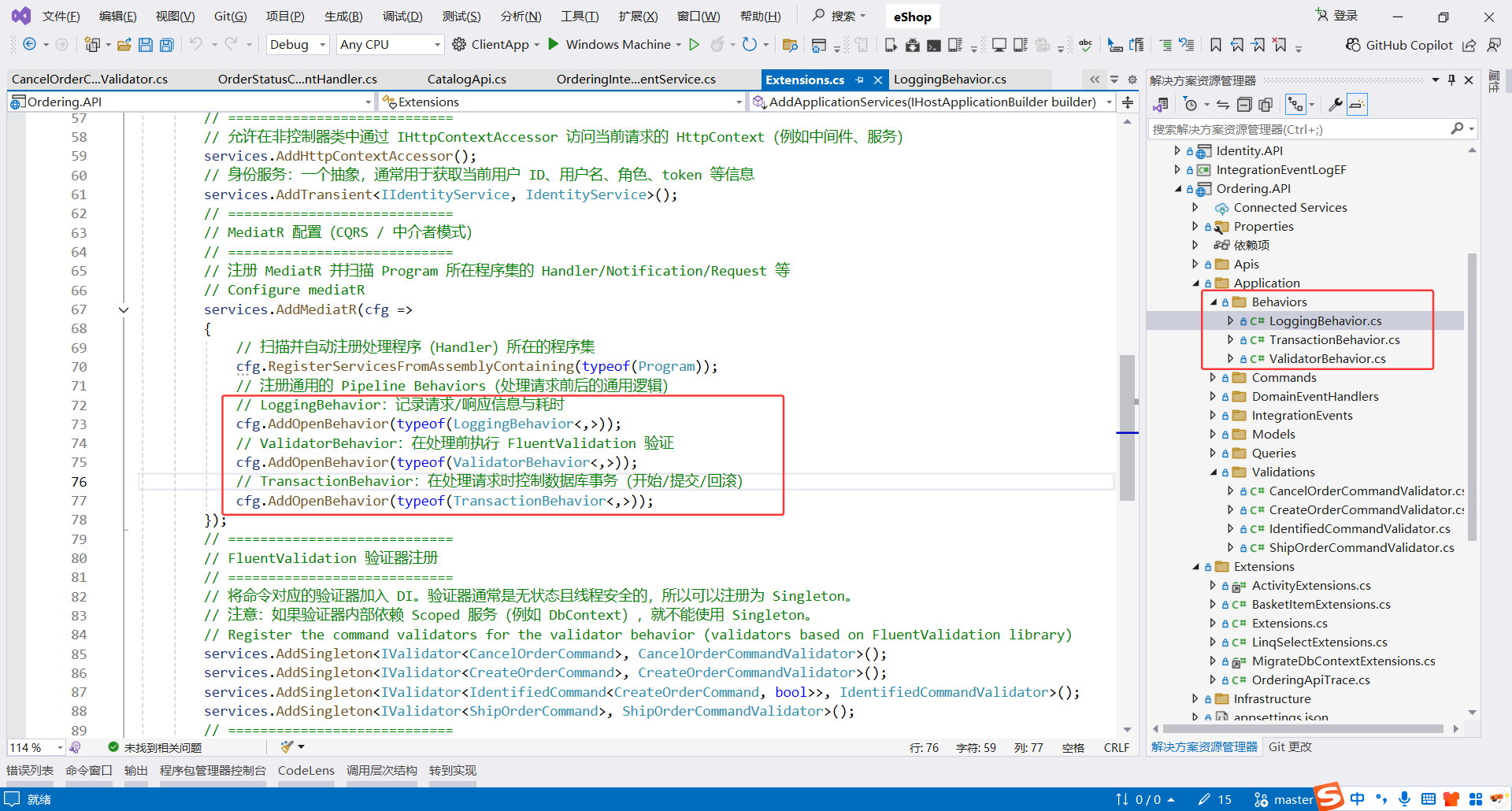Clear all bookmarks icon

pos(1280,45)
